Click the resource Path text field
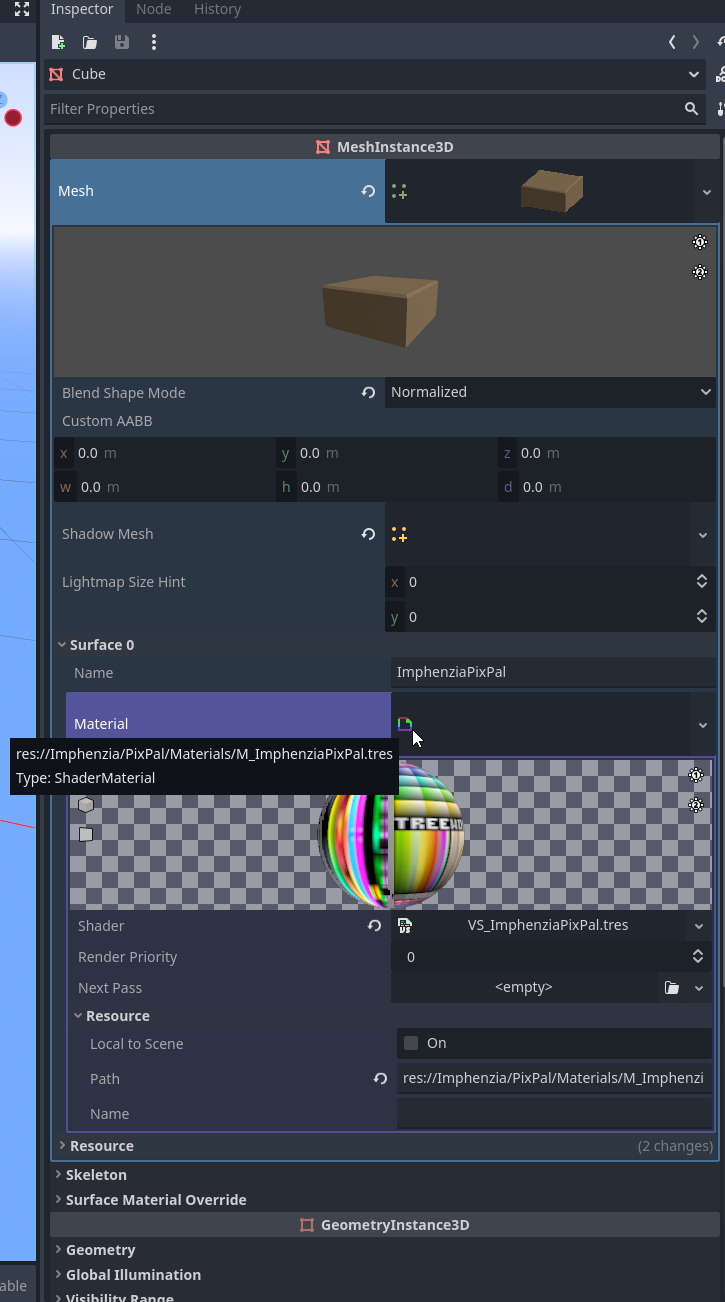Screen dimensions: 725x1302 554,1078
